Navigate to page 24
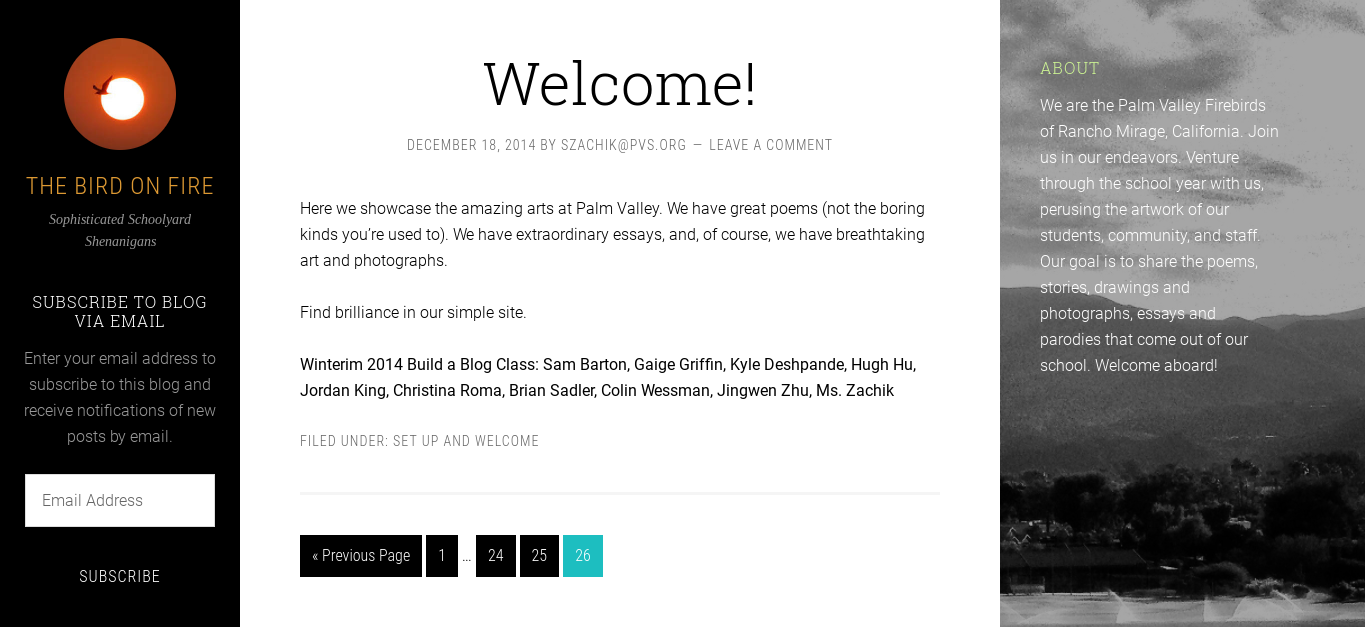 (496, 556)
